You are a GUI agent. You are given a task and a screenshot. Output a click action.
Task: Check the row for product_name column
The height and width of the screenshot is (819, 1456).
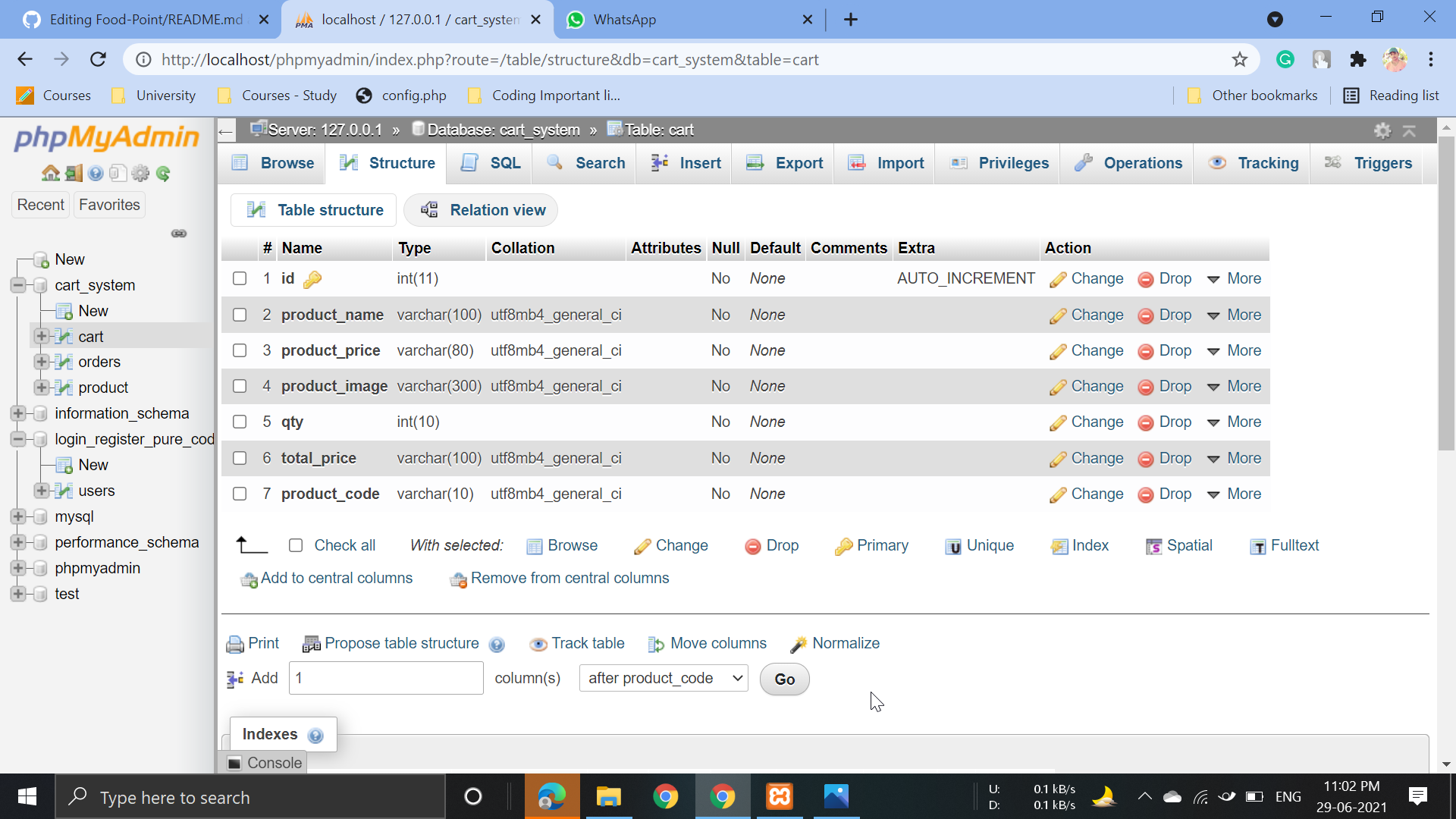pyautogui.click(x=240, y=315)
